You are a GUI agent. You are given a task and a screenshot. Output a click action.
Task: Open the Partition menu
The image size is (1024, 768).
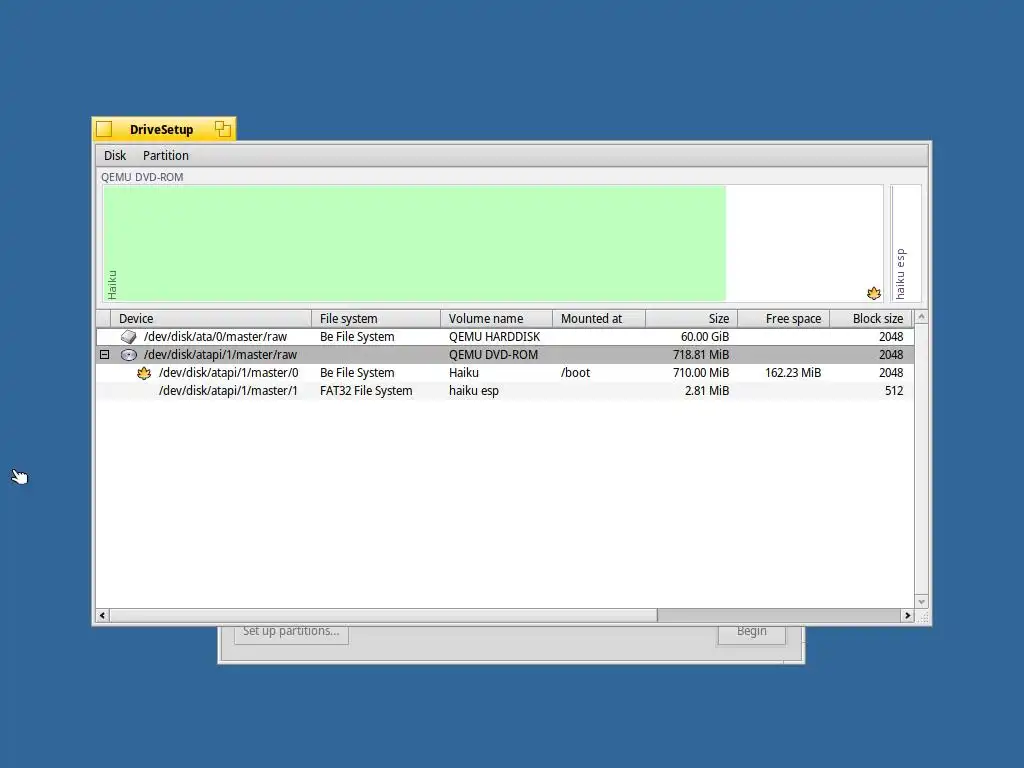[166, 155]
